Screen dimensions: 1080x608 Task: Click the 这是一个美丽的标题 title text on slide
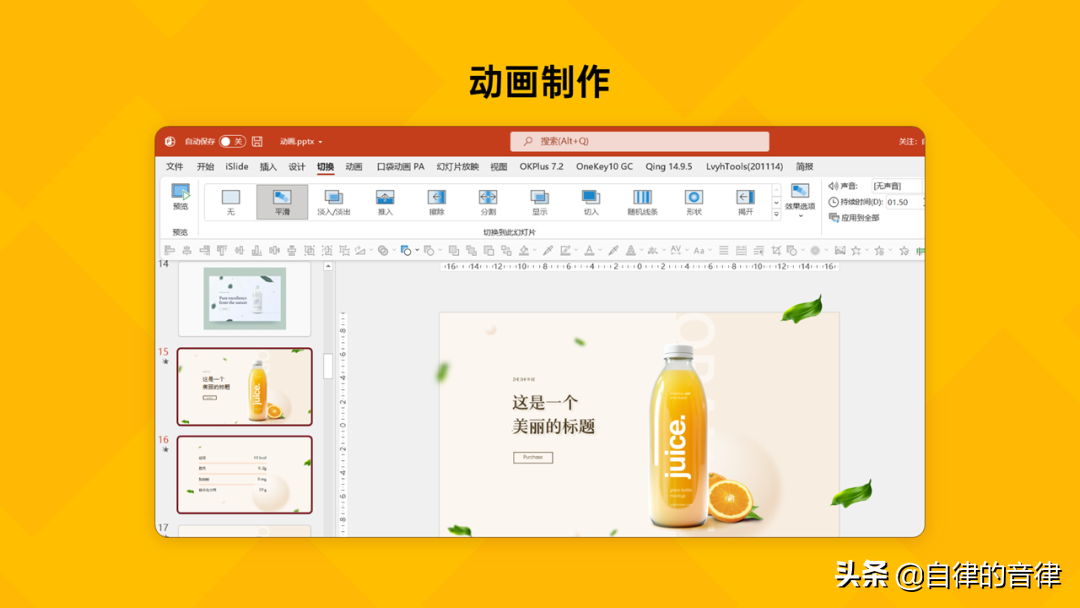point(553,415)
